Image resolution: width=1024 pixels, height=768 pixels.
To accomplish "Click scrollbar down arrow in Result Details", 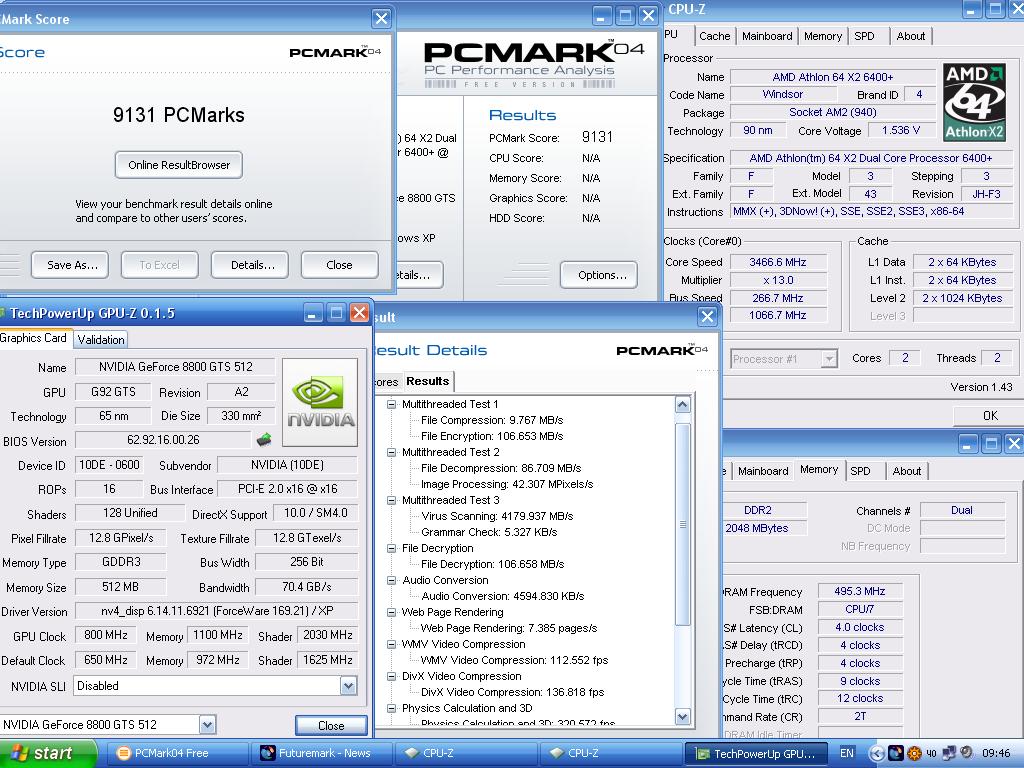I will click(x=682, y=716).
